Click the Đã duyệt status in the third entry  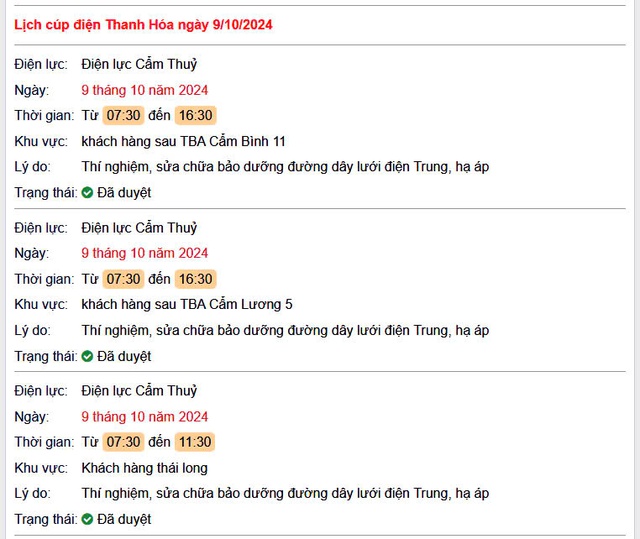(x=124, y=519)
